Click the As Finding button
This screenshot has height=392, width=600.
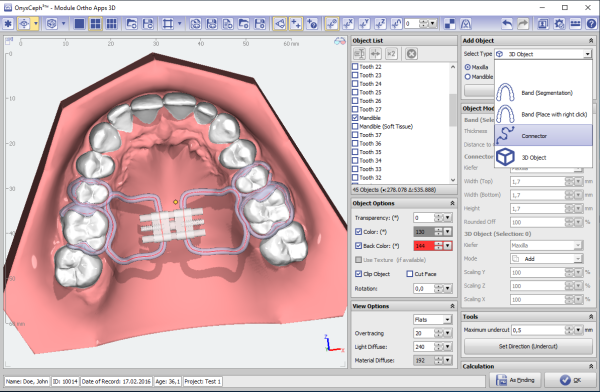[515, 380]
